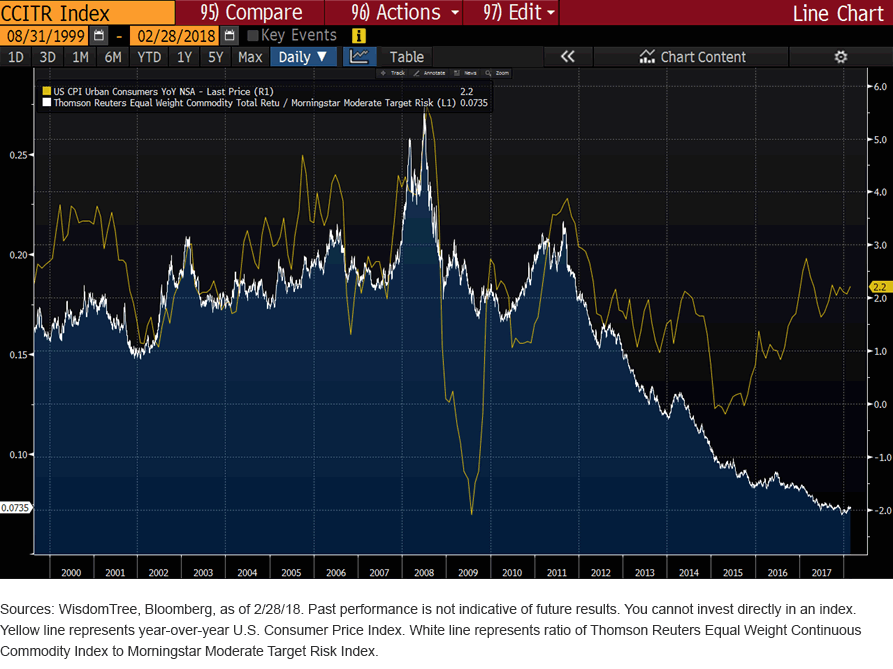This screenshot has height=669, width=893.
Task: Select US CPI Urban Consumers legend entry
Action: (163, 91)
